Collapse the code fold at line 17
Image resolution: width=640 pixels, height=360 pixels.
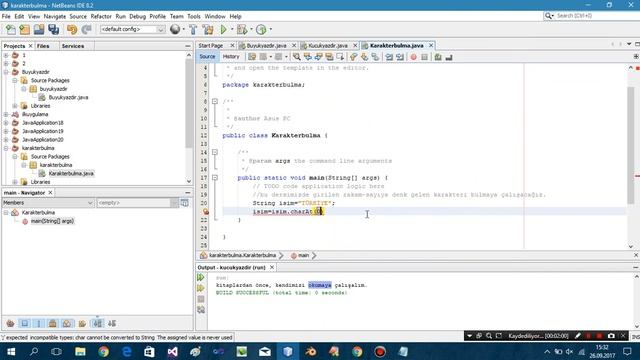[215, 178]
